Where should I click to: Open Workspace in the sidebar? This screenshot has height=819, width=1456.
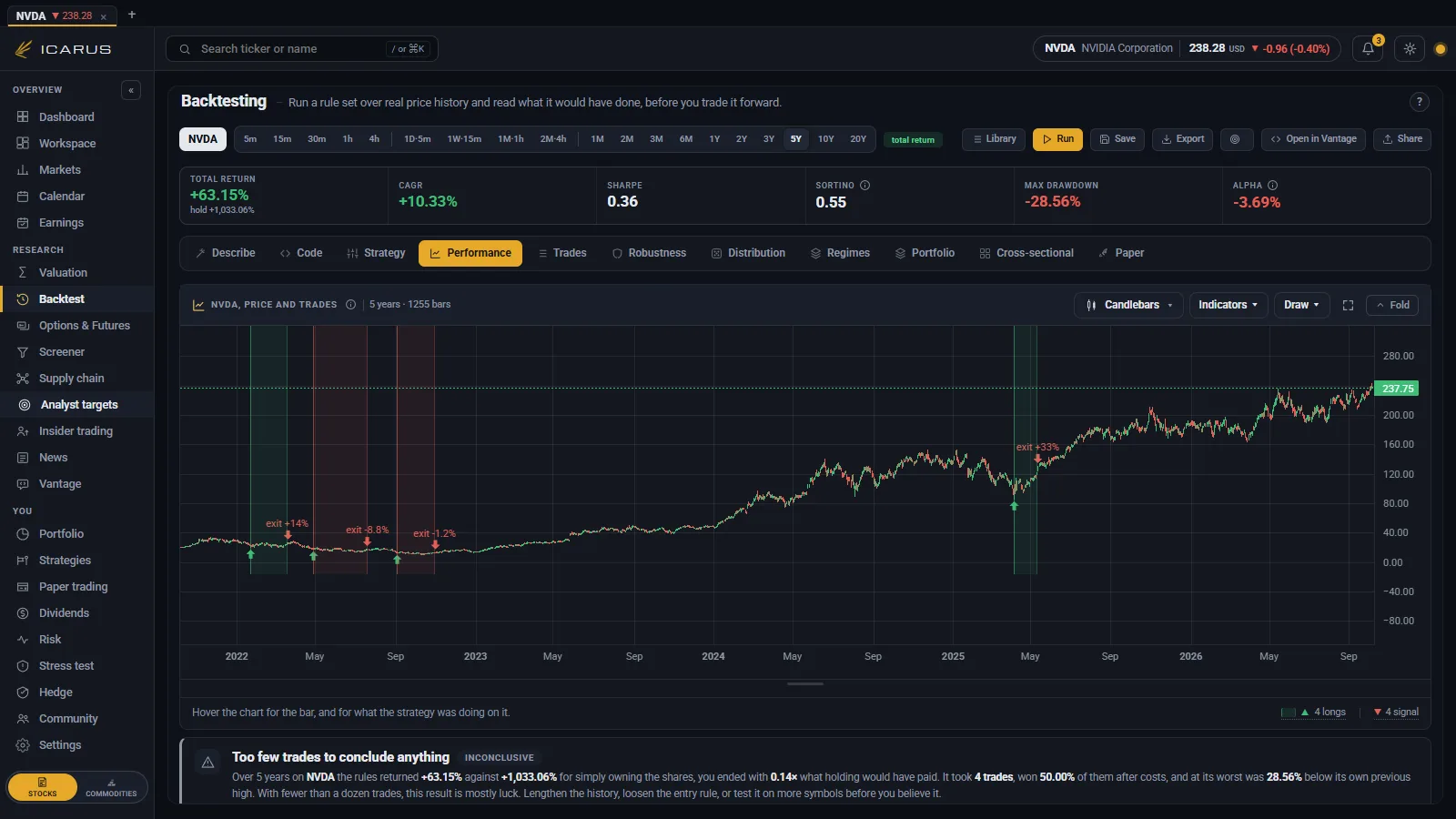pos(77,144)
